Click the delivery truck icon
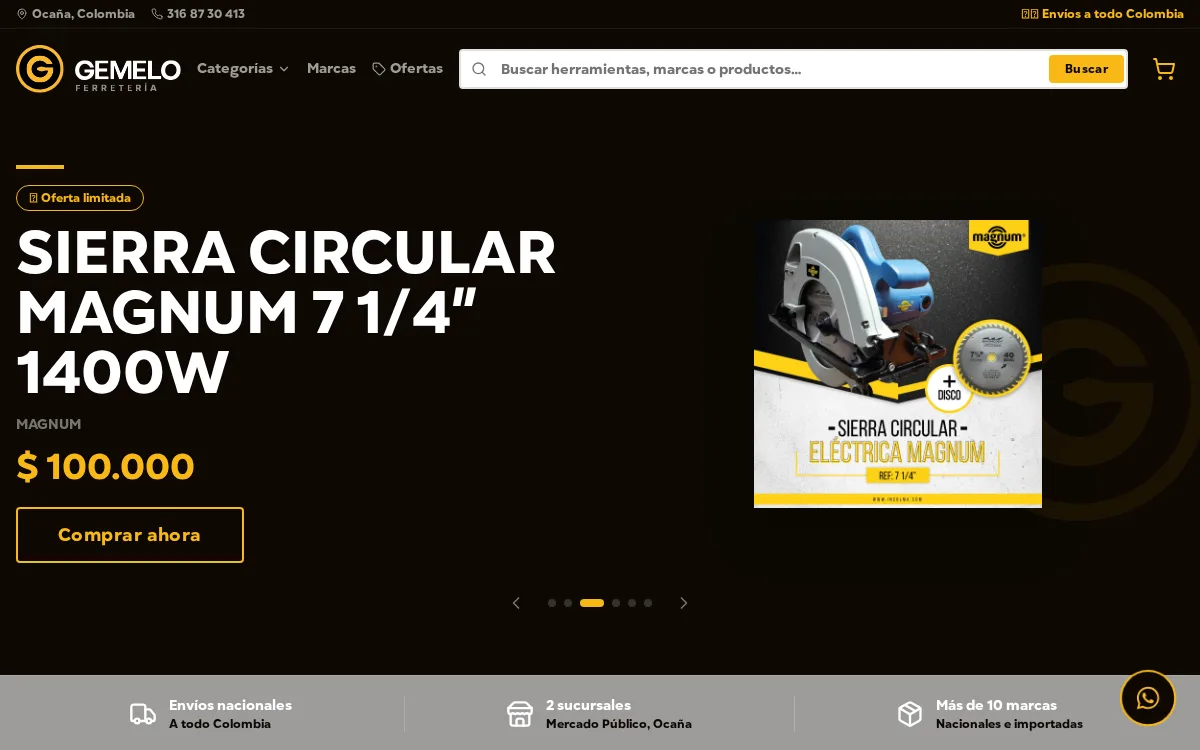Image resolution: width=1200 pixels, height=750 pixels. point(143,714)
